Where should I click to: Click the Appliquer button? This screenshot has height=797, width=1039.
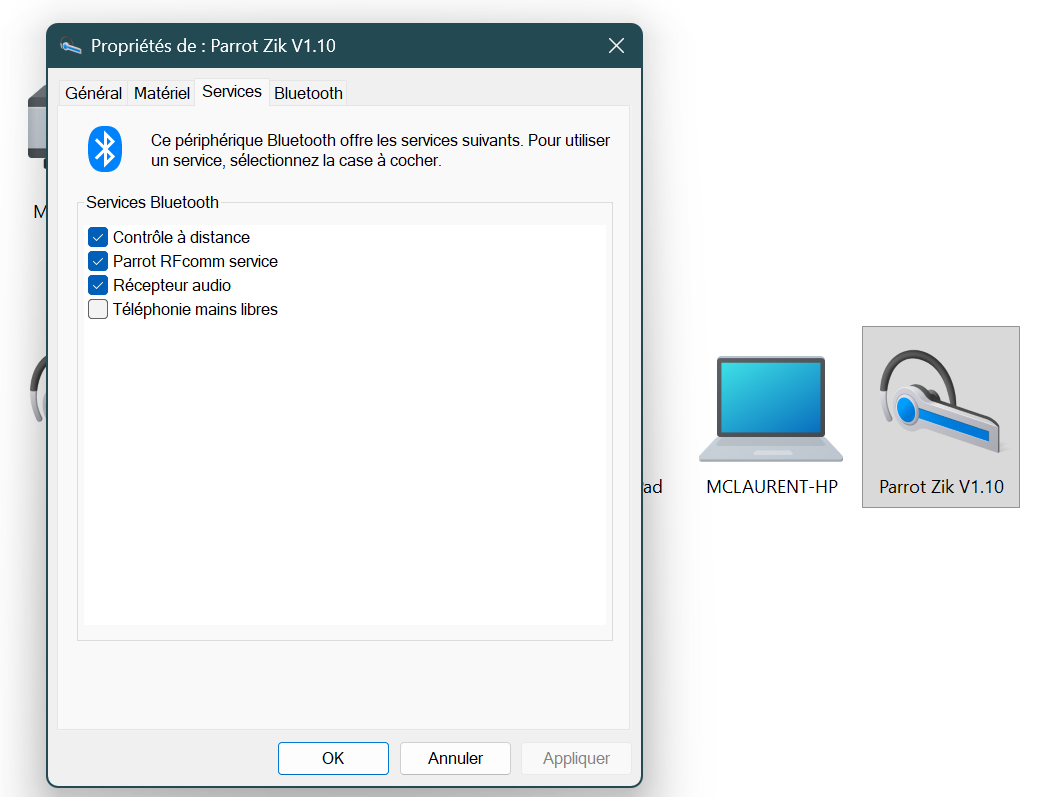coord(576,758)
